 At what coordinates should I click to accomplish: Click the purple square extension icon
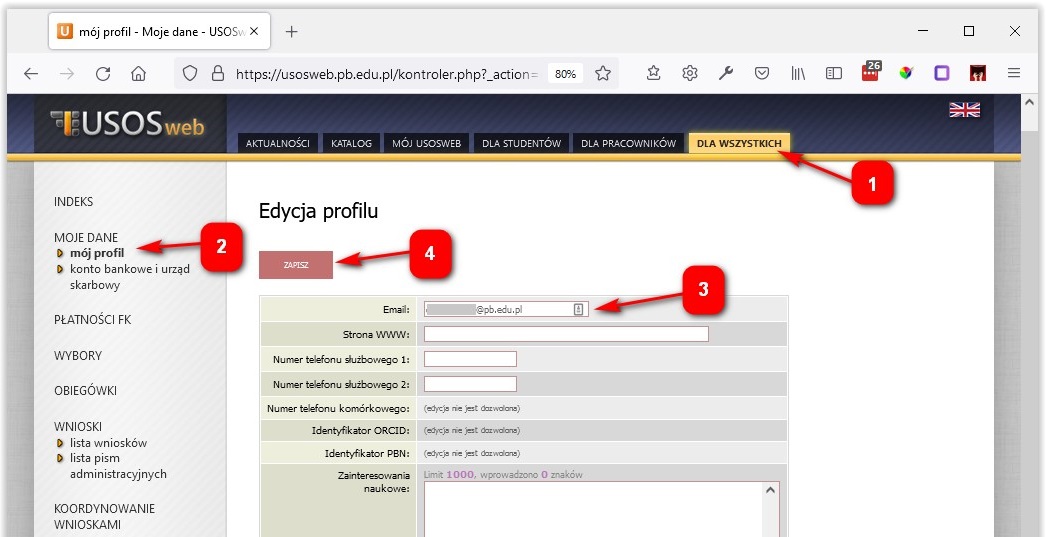[942, 73]
